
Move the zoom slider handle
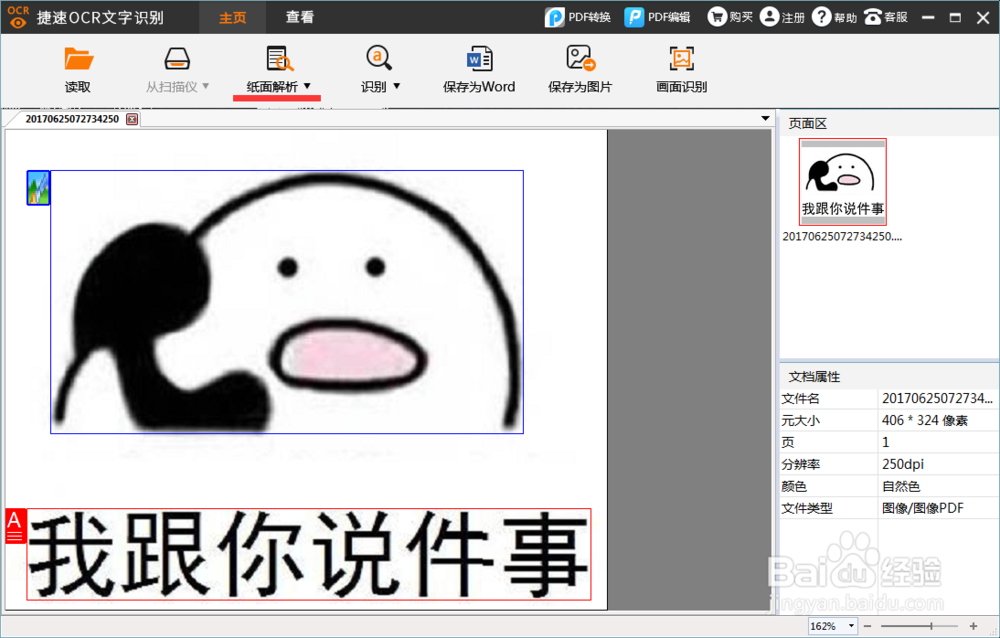point(931,627)
